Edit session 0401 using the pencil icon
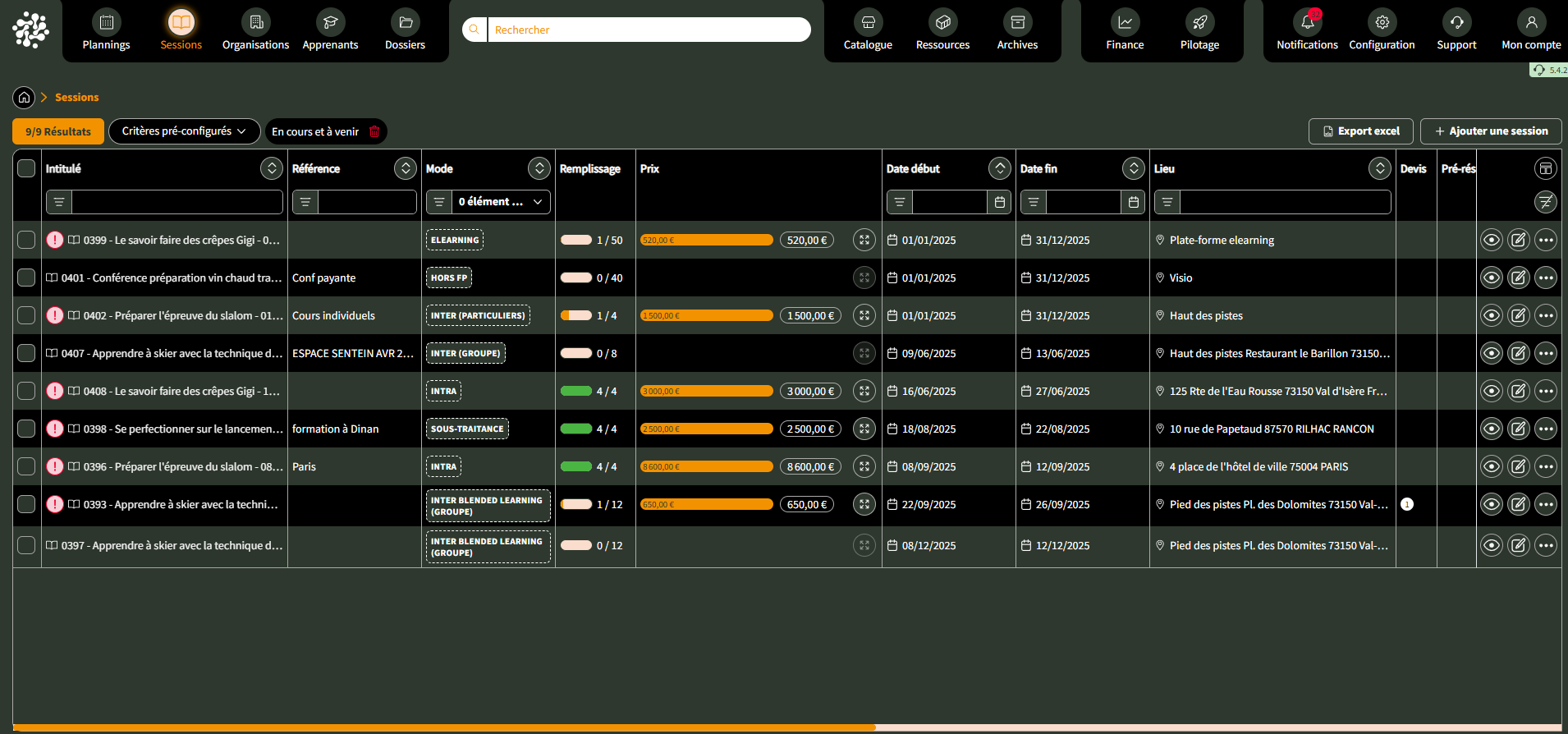 click(x=1518, y=278)
